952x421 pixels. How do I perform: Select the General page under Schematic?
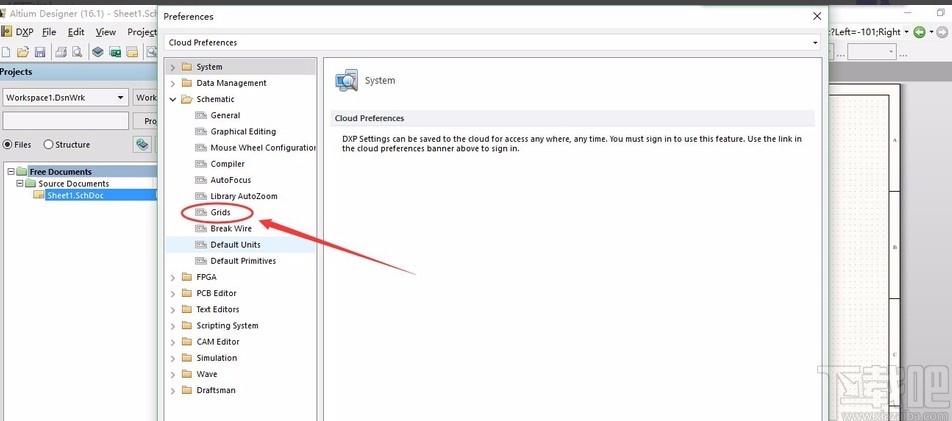point(225,115)
